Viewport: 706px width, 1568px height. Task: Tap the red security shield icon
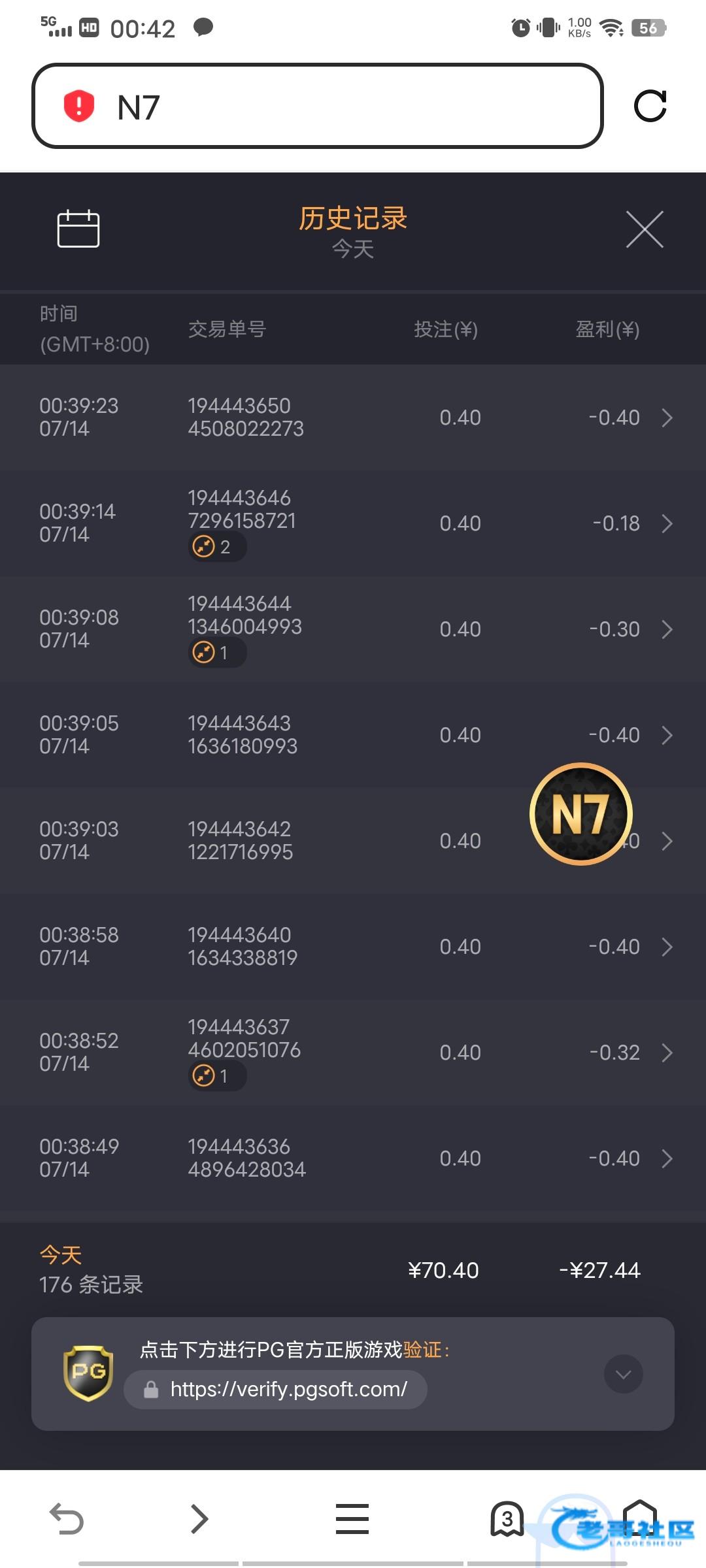pos(79,106)
